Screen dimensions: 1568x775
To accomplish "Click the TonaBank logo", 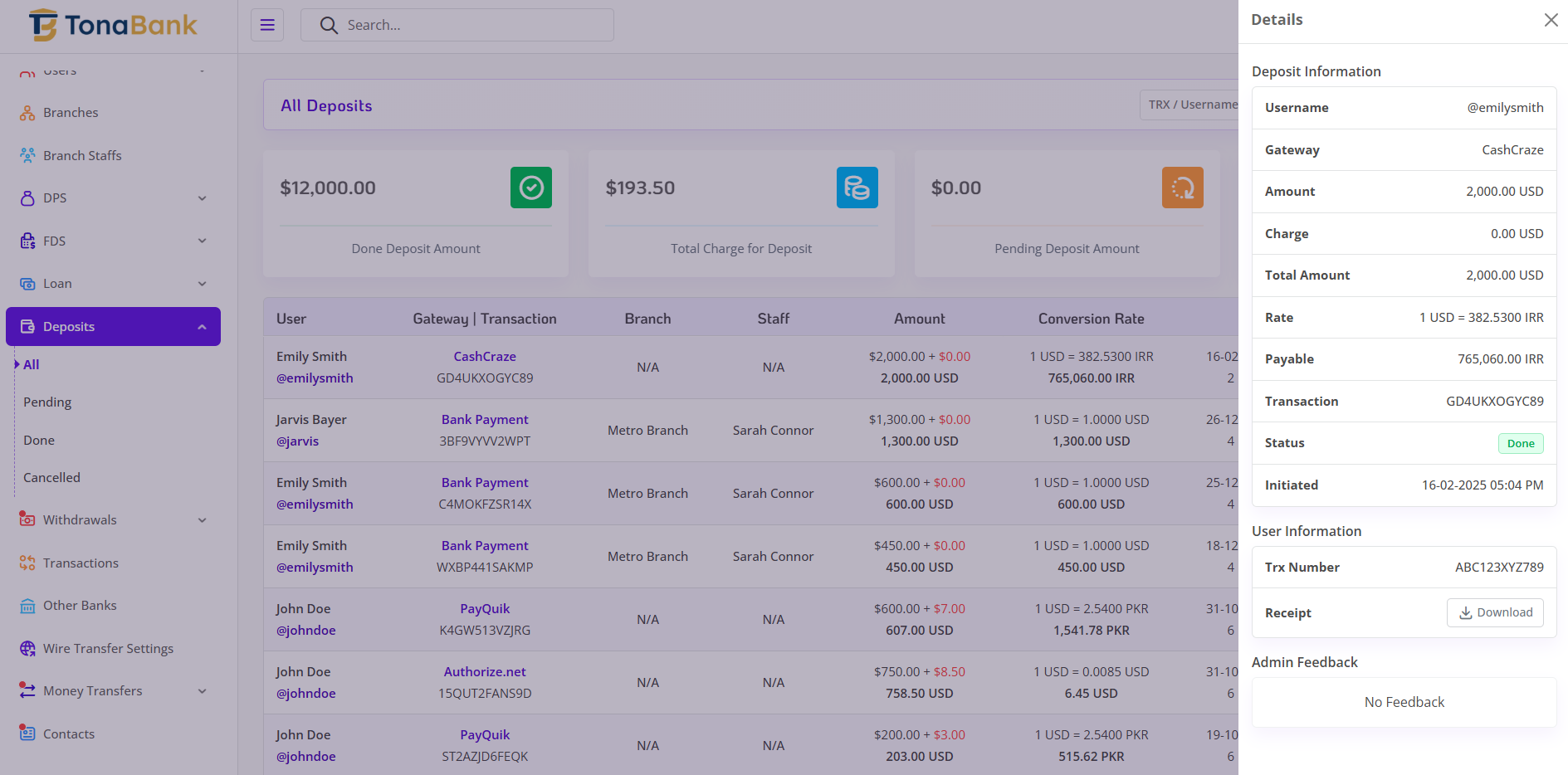I will [114, 25].
